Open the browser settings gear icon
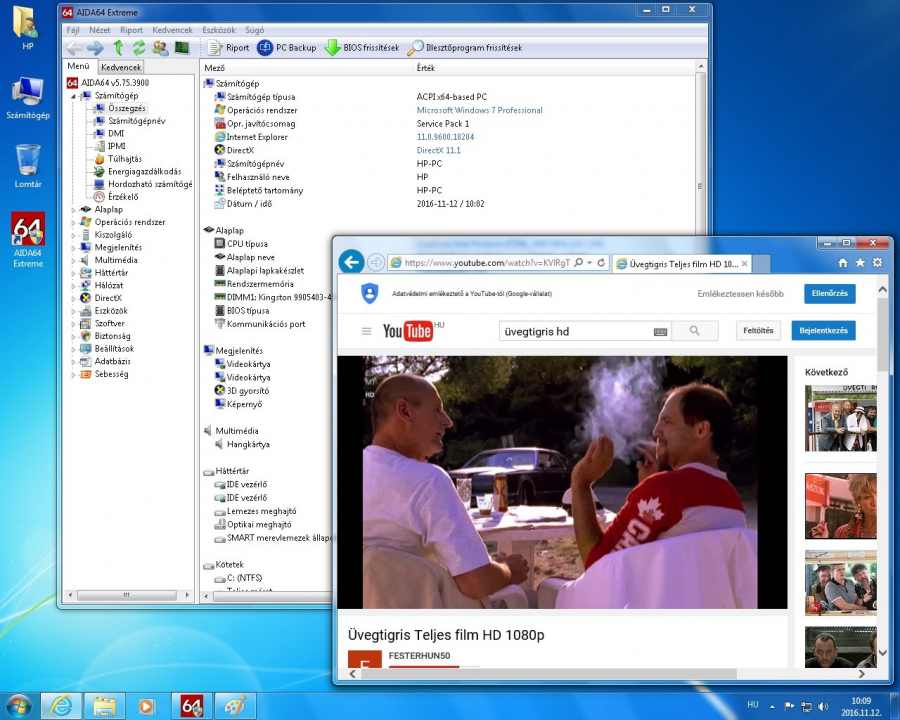 click(877, 262)
